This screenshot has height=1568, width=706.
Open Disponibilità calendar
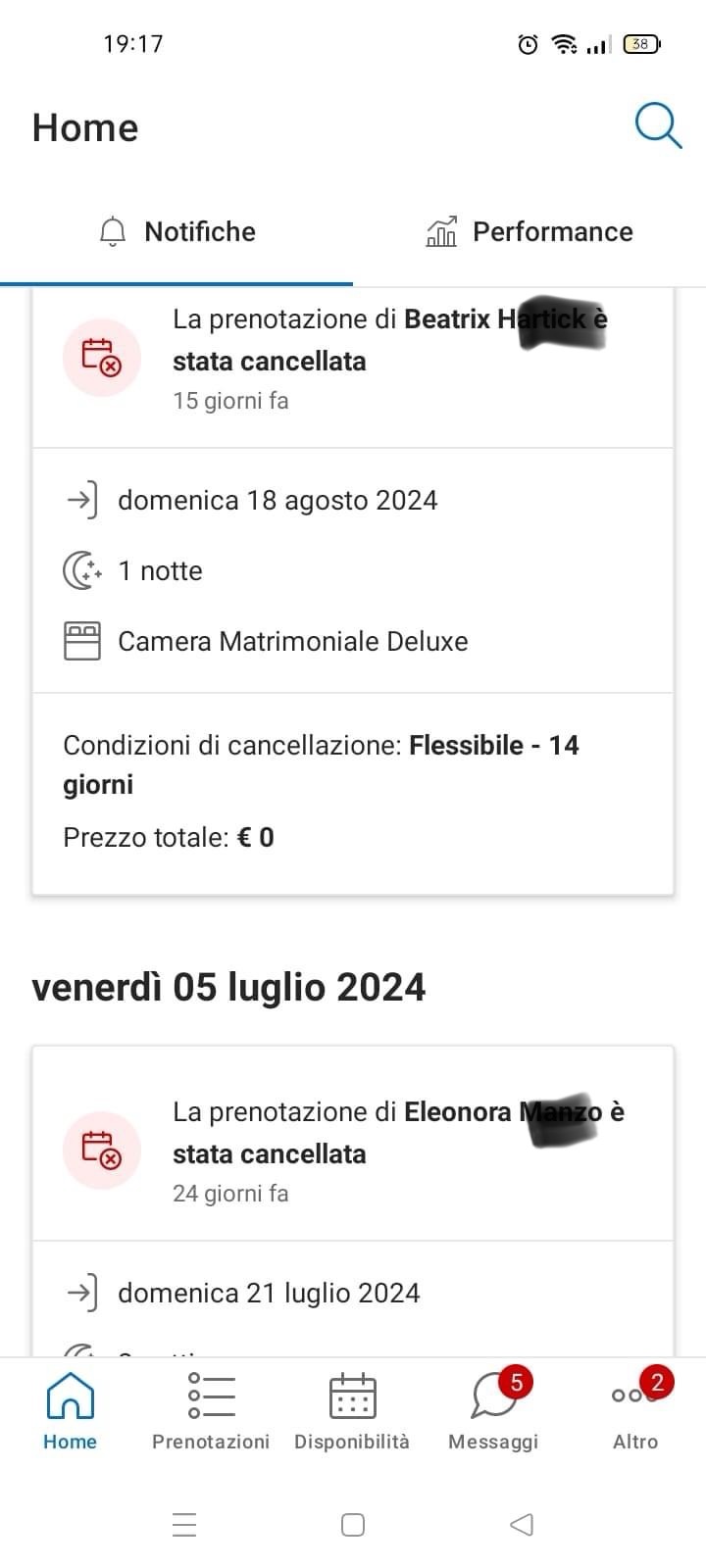pyautogui.click(x=352, y=1411)
